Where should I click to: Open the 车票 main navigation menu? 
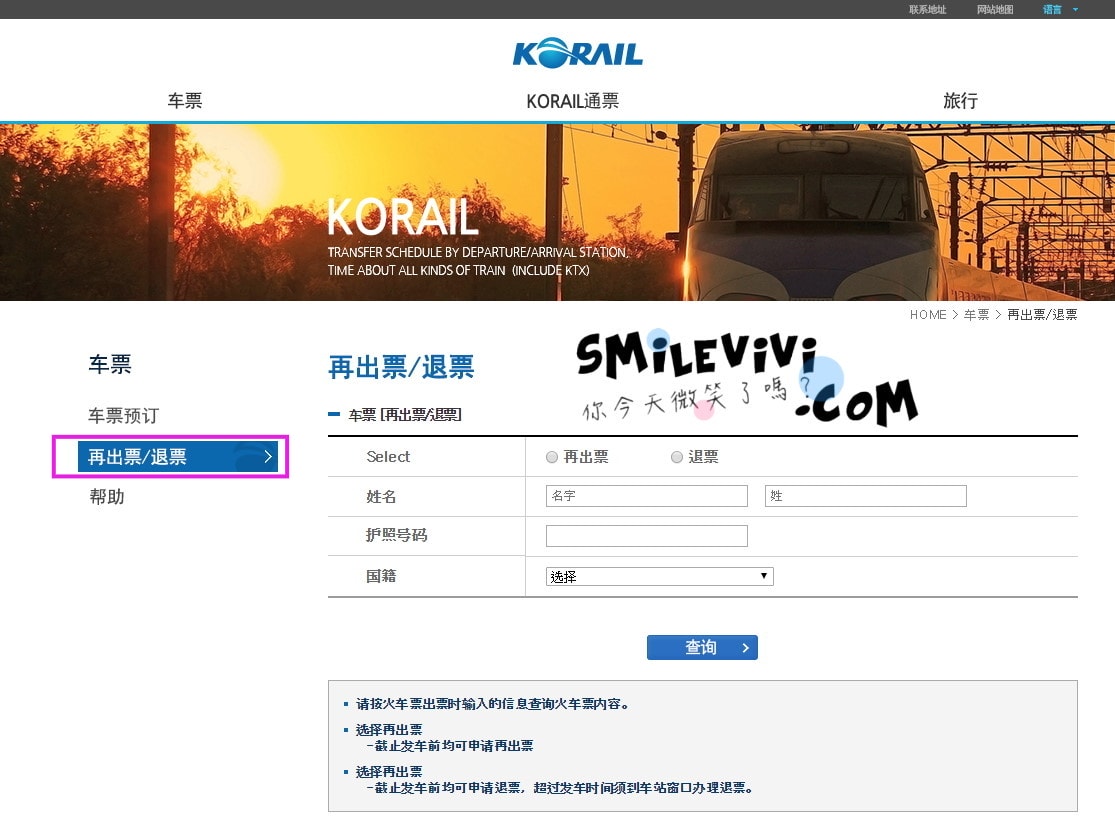(x=185, y=101)
